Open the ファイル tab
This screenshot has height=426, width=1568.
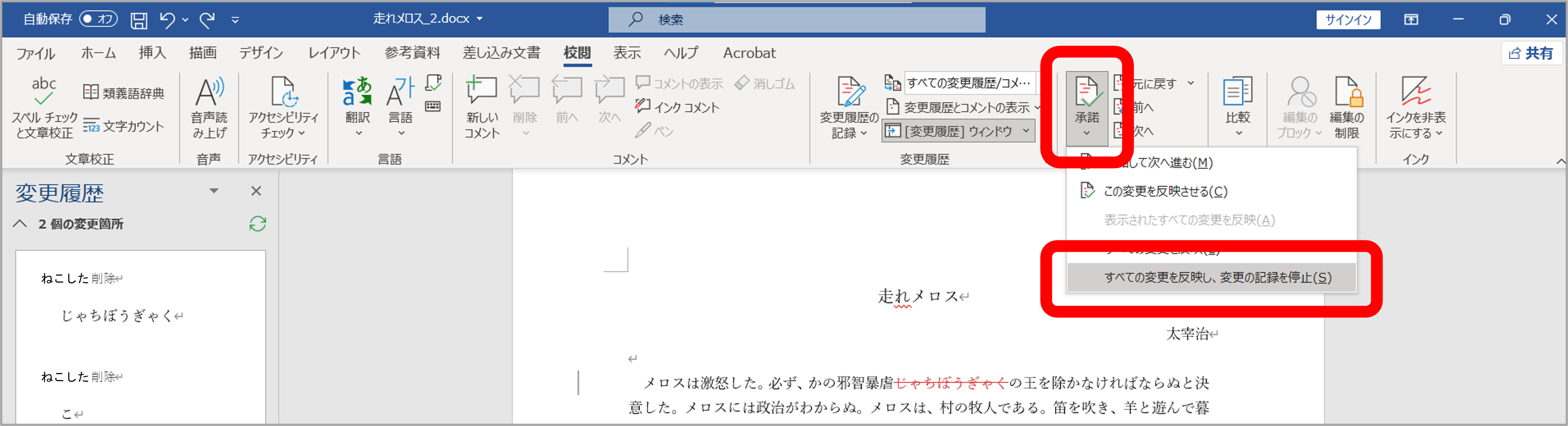pos(35,53)
